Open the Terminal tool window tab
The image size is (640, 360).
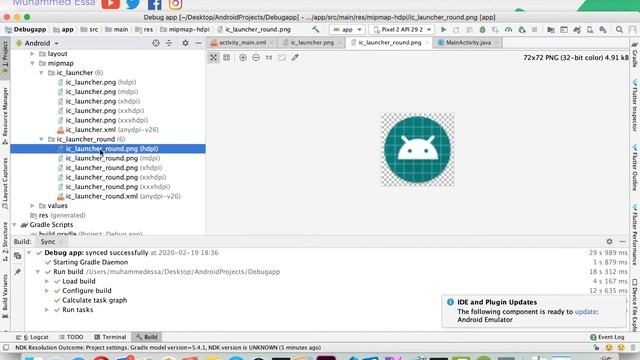point(110,337)
